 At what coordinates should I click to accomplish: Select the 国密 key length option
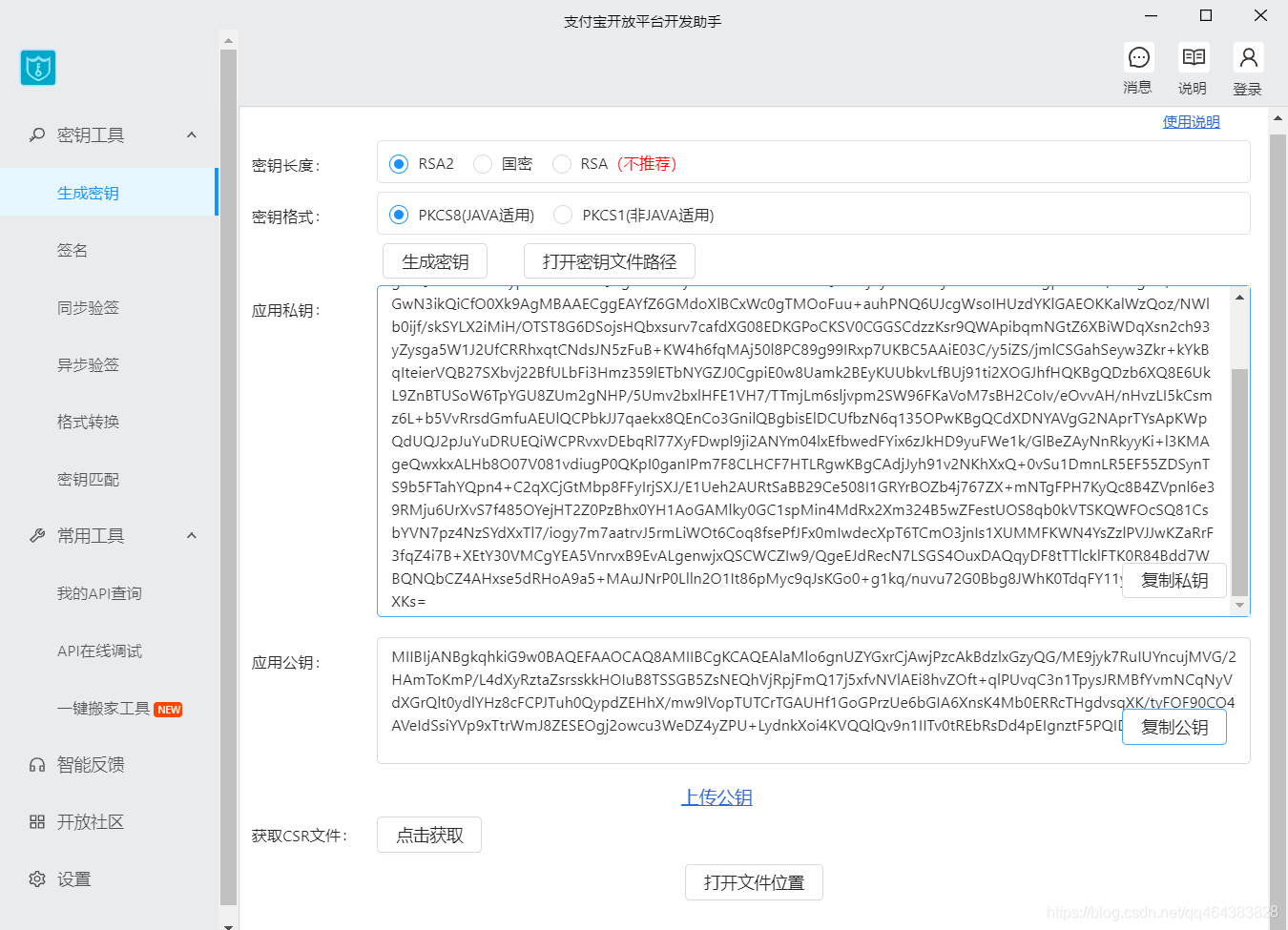tap(483, 164)
